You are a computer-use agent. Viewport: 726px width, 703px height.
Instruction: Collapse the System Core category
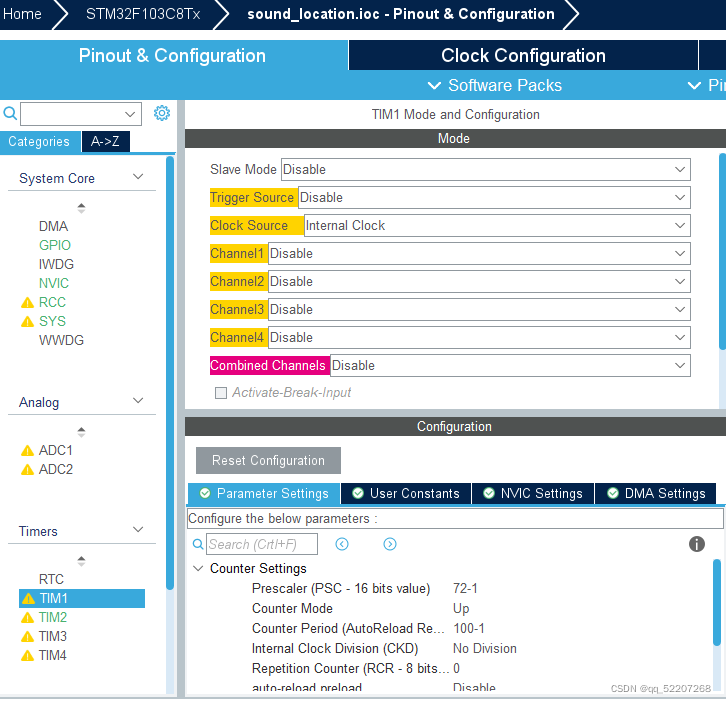[x=138, y=177]
